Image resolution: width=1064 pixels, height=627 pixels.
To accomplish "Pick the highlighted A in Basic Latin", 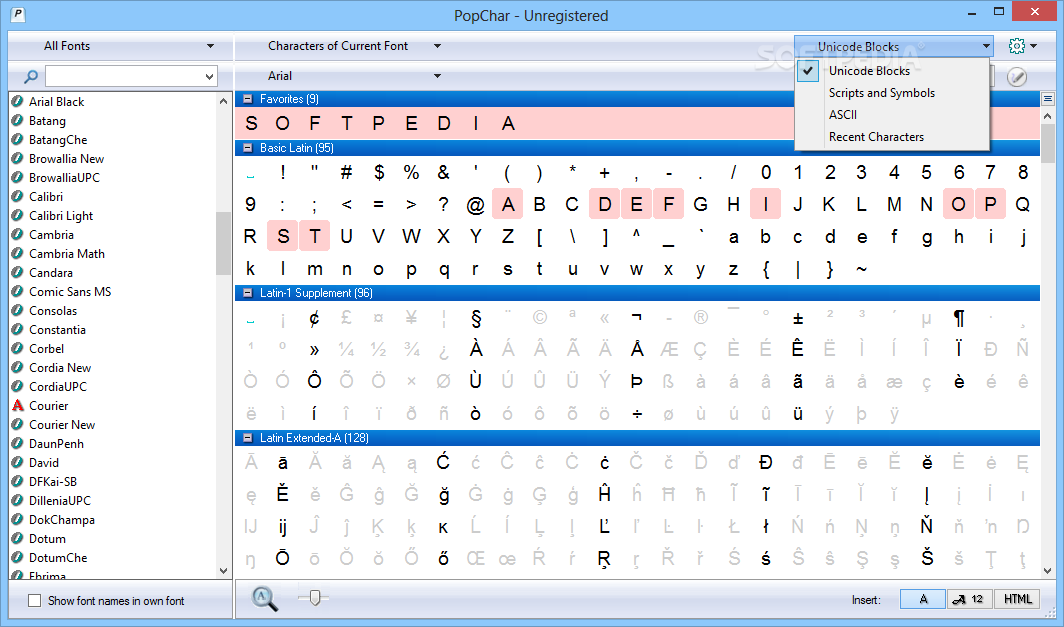I will click(508, 204).
